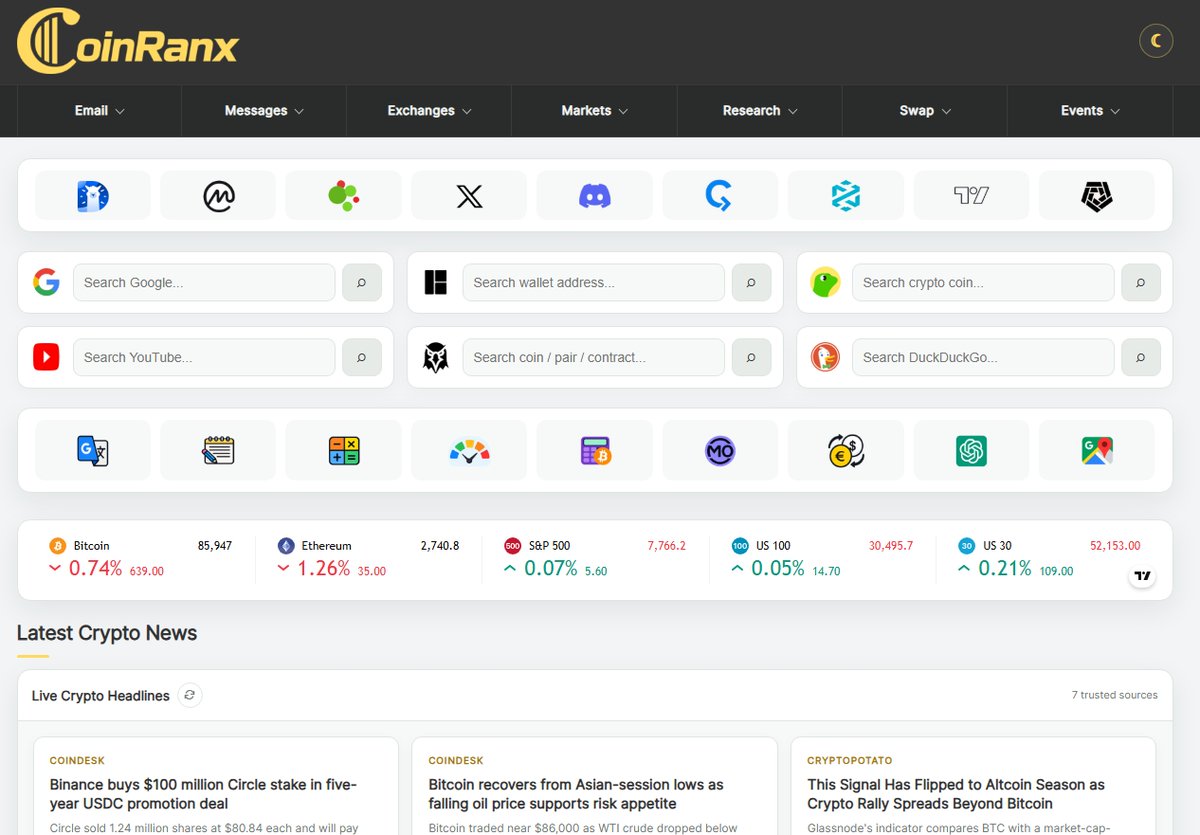The width and height of the screenshot is (1200, 835).
Task: Click the TradingView badge on the ticker strip
Action: 1143,576
